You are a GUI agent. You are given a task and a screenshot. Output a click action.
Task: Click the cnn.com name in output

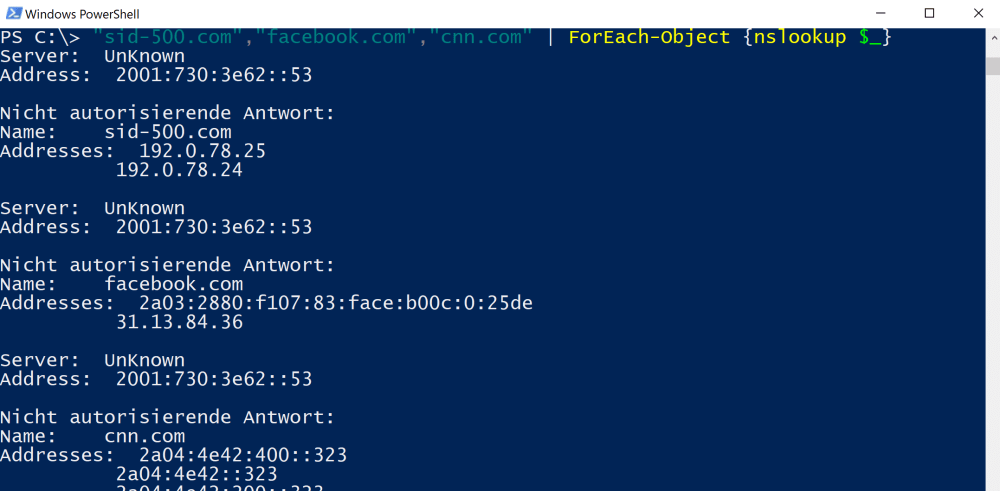[144, 436]
